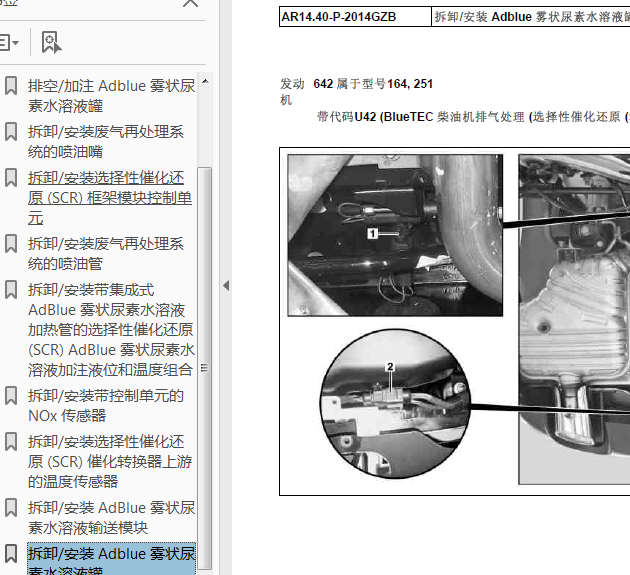Click the bookmarks list scroll-up arrow

pos(205,81)
